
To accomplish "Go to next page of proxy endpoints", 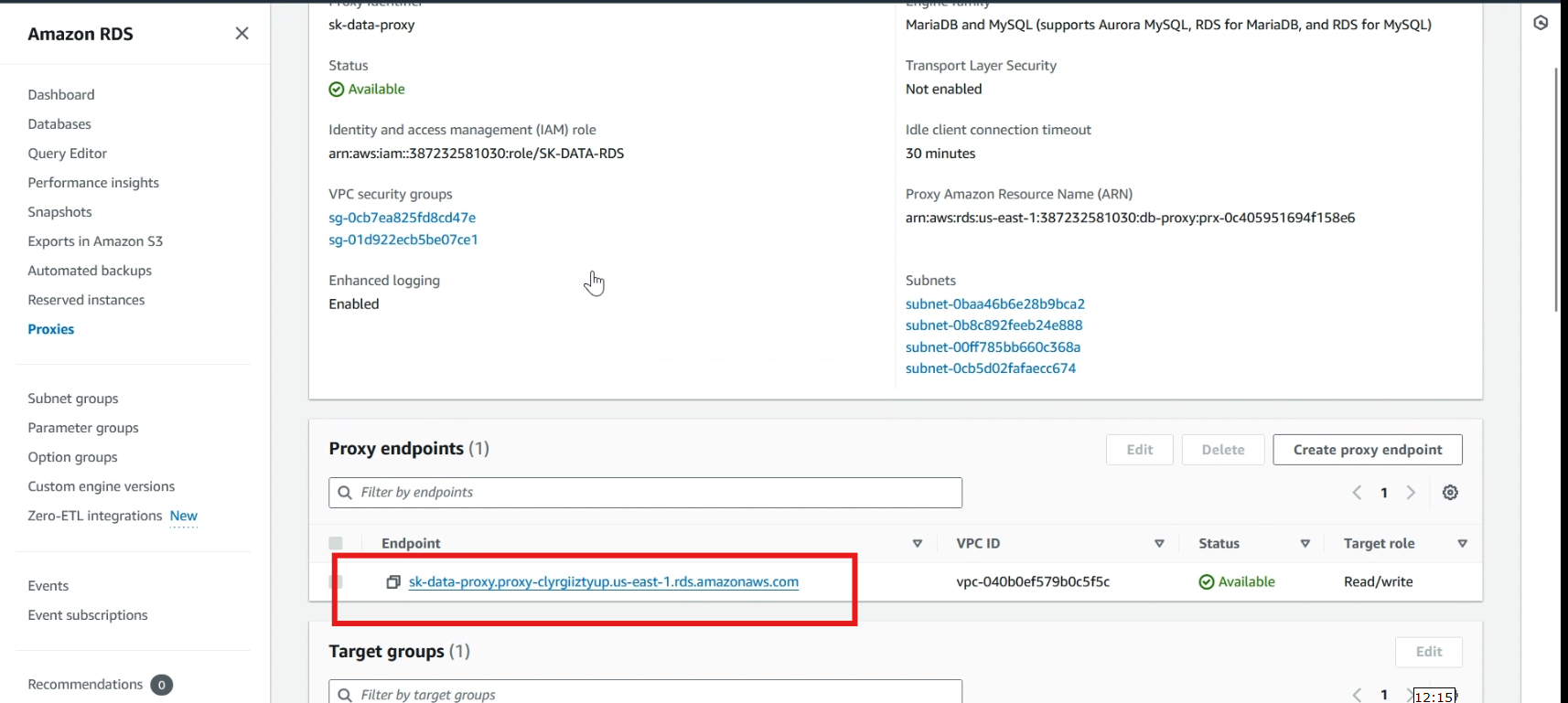I will point(1411,493).
